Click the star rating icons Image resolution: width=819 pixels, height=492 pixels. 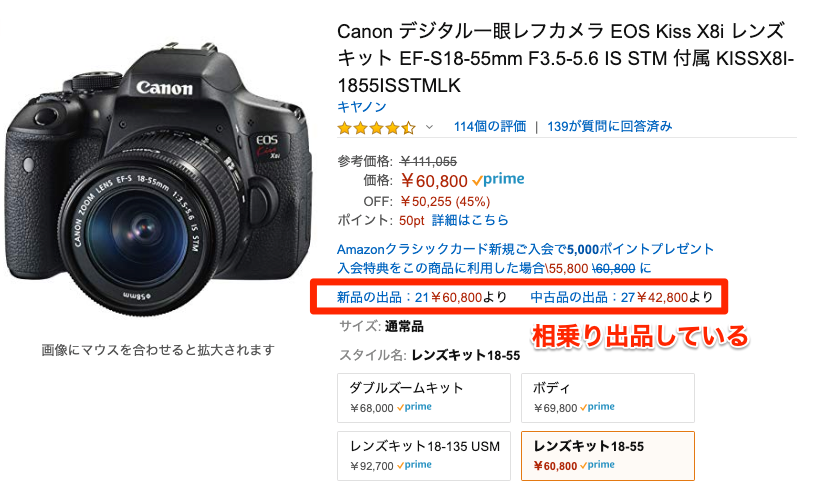[x=377, y=128]
